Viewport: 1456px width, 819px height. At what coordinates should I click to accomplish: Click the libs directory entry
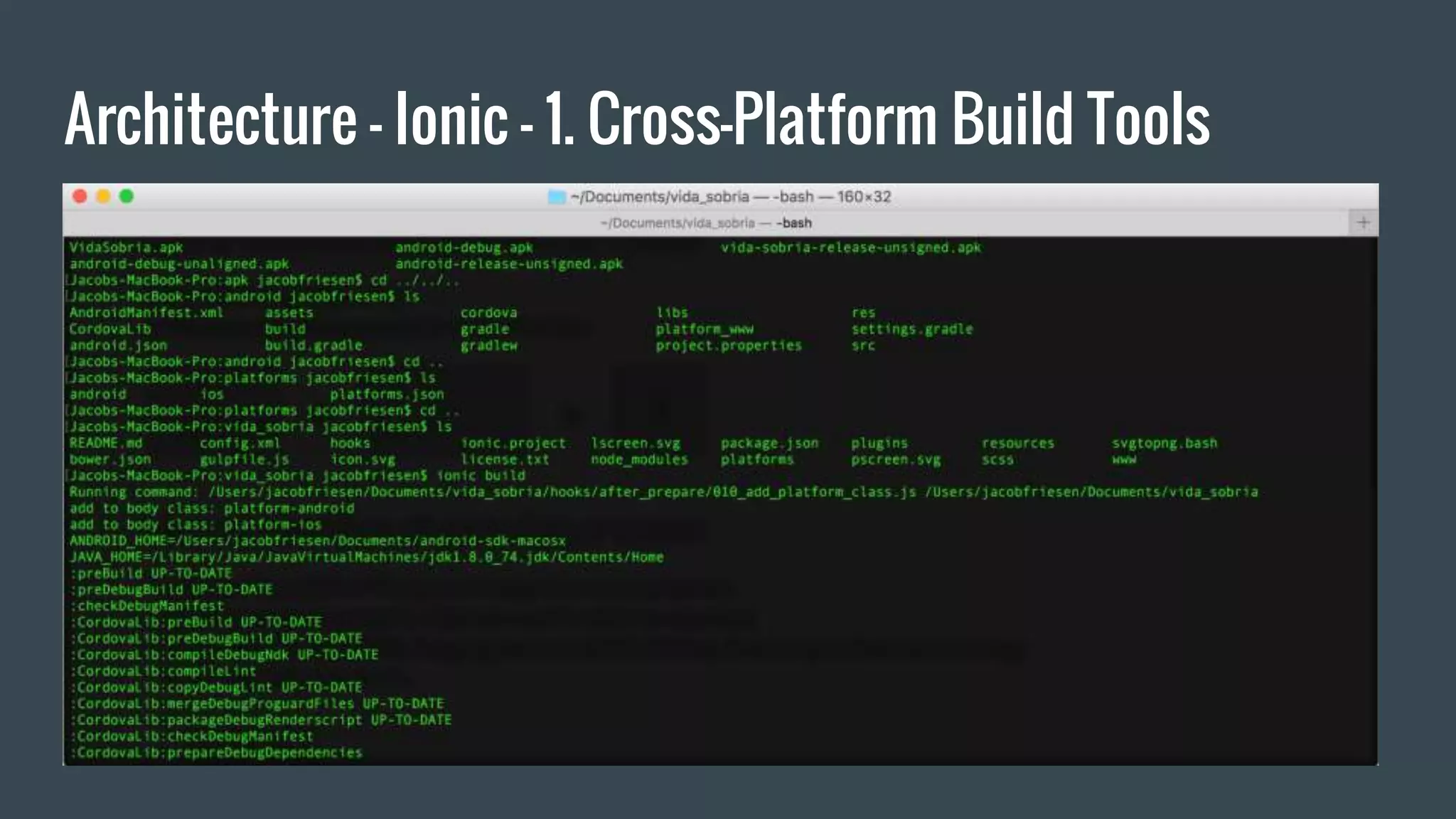(672, 313)
